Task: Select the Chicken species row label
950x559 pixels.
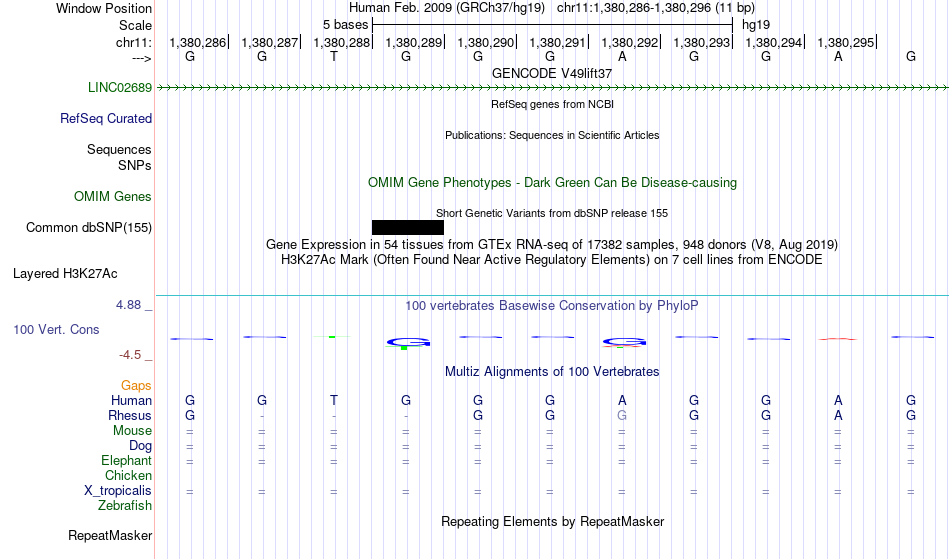Action: click(128, 476)
